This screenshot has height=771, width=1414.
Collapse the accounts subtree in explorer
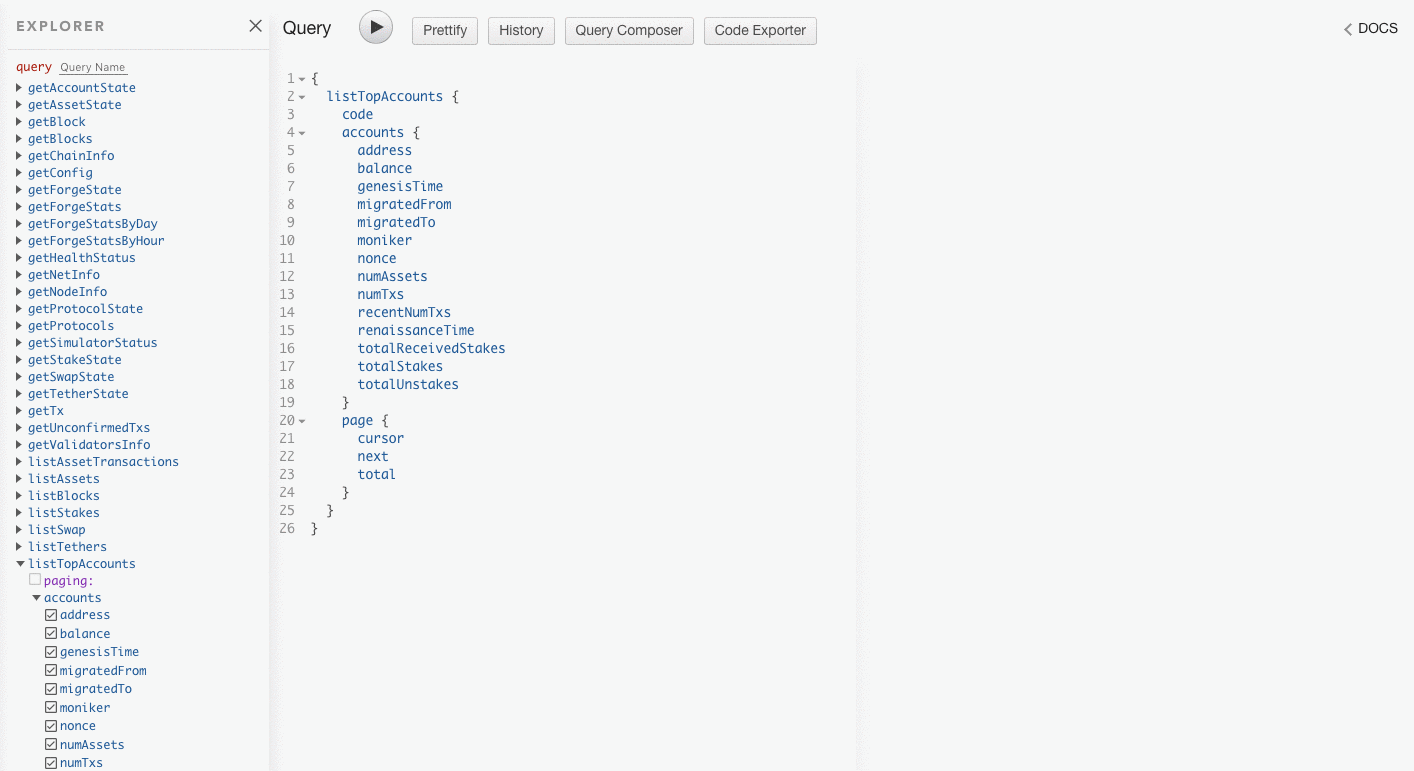tap(36, 598)
